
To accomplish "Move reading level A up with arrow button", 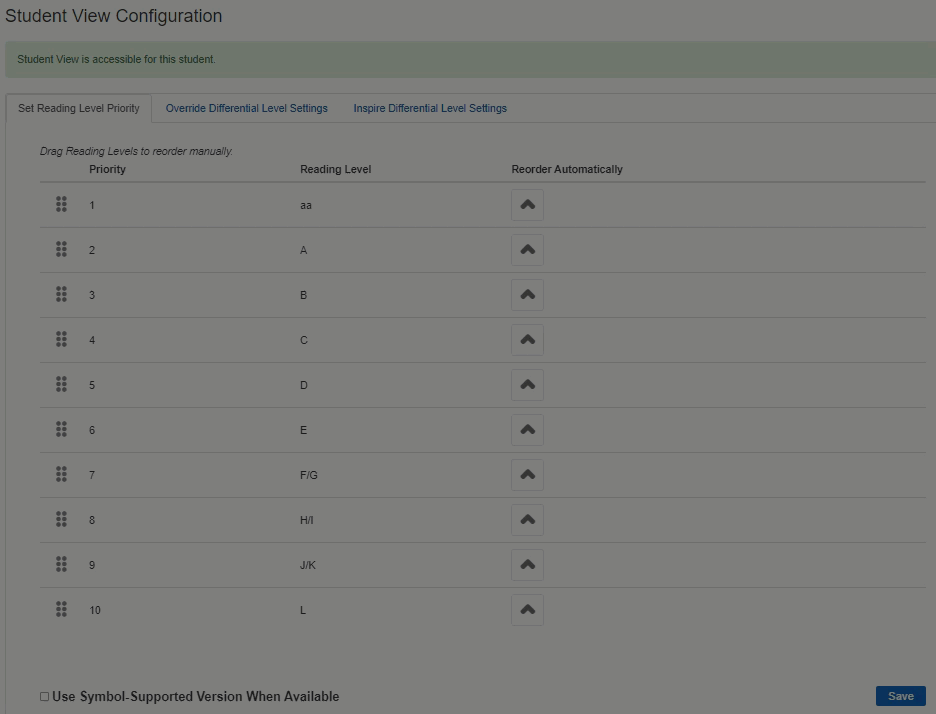I will [x=528, y=250].
